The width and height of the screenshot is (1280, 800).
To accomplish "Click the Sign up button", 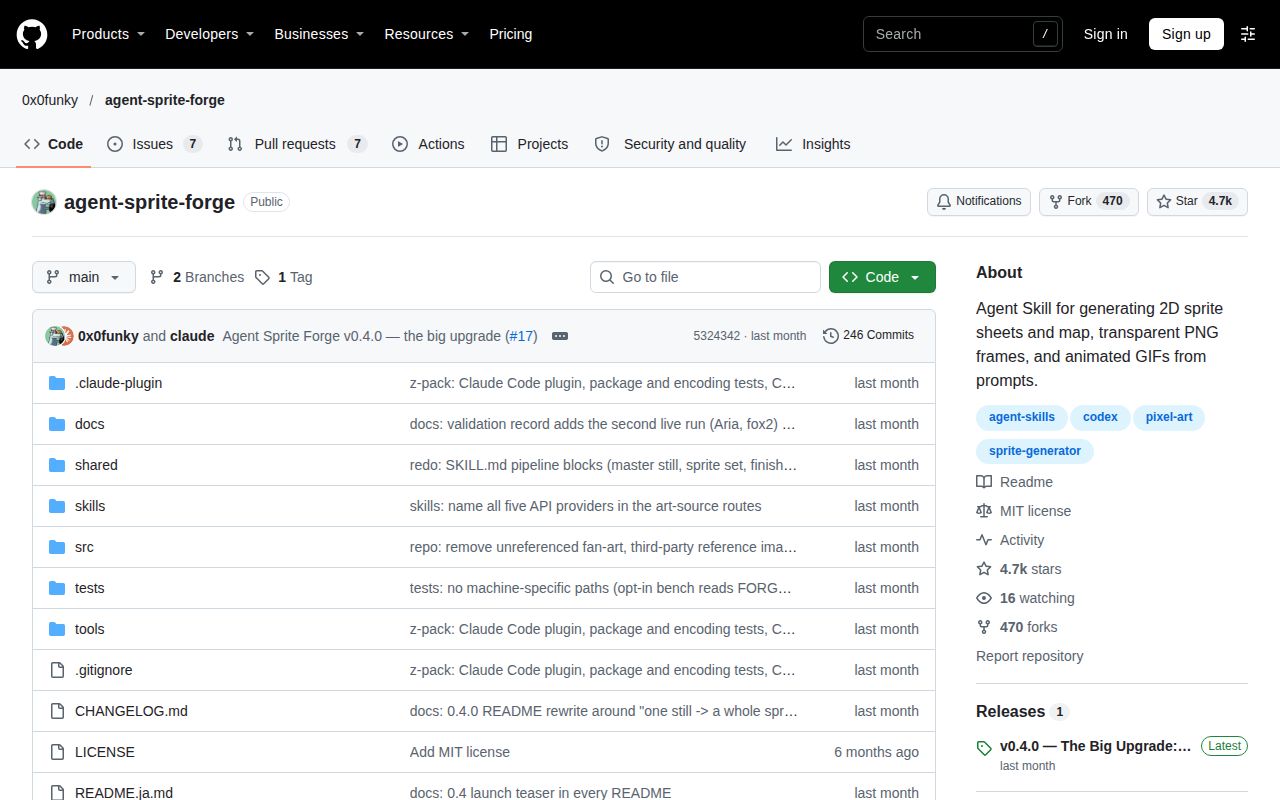I will click(1186, 34).
